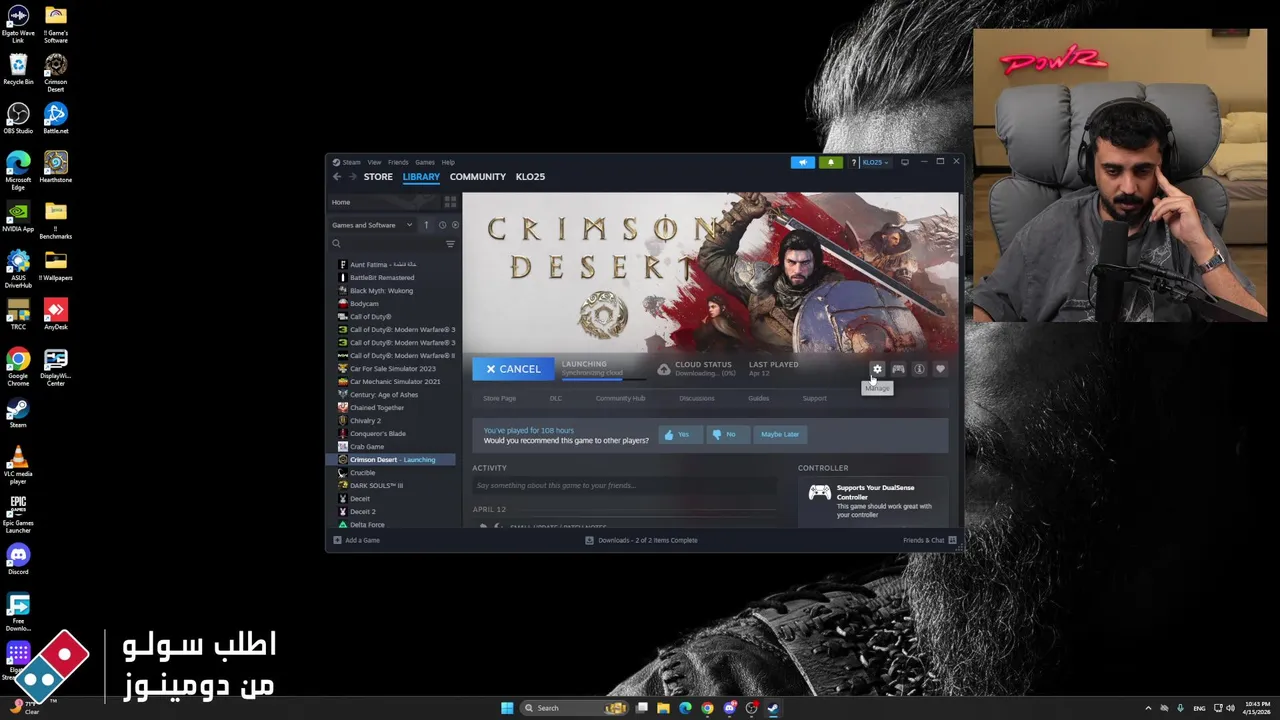Open the Friends menu
The width and height of the screenshot is (1280, 720).
pyautogui.click(x=398, y=162)
